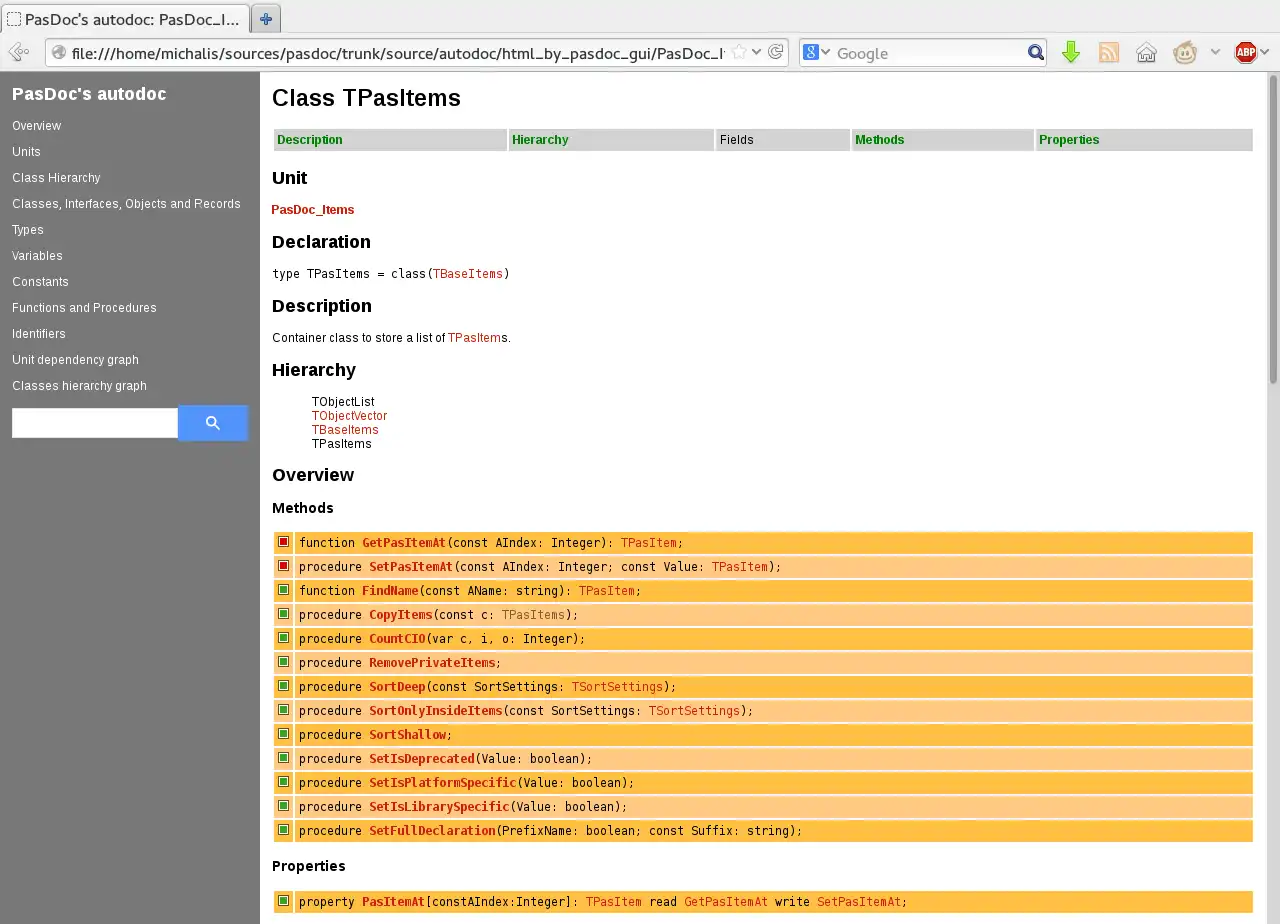Open Units in the sidebar

pyautogui.click(x=26, y=152)
